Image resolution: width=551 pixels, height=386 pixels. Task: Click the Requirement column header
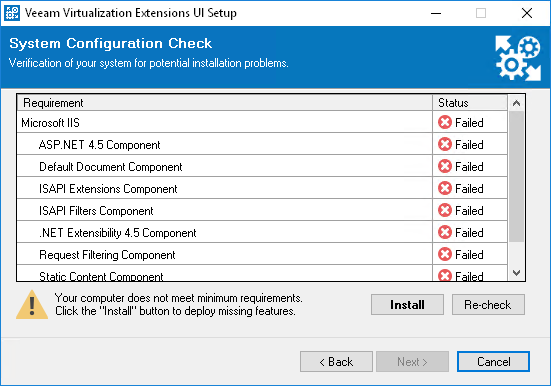click(x=225, y=103)
